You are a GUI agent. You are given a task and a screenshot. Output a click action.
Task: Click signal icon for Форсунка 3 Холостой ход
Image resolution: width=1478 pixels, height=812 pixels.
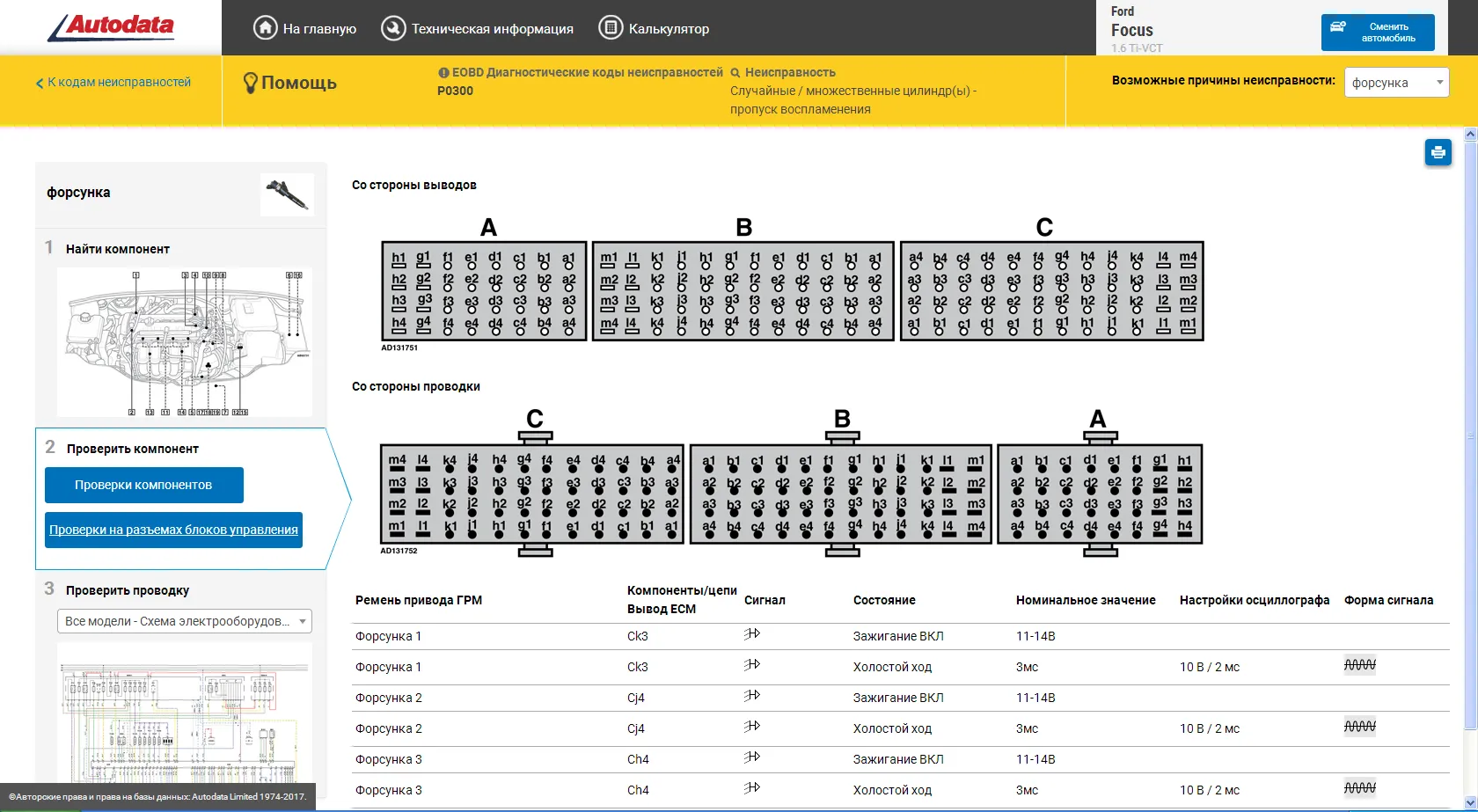point(752,788)
